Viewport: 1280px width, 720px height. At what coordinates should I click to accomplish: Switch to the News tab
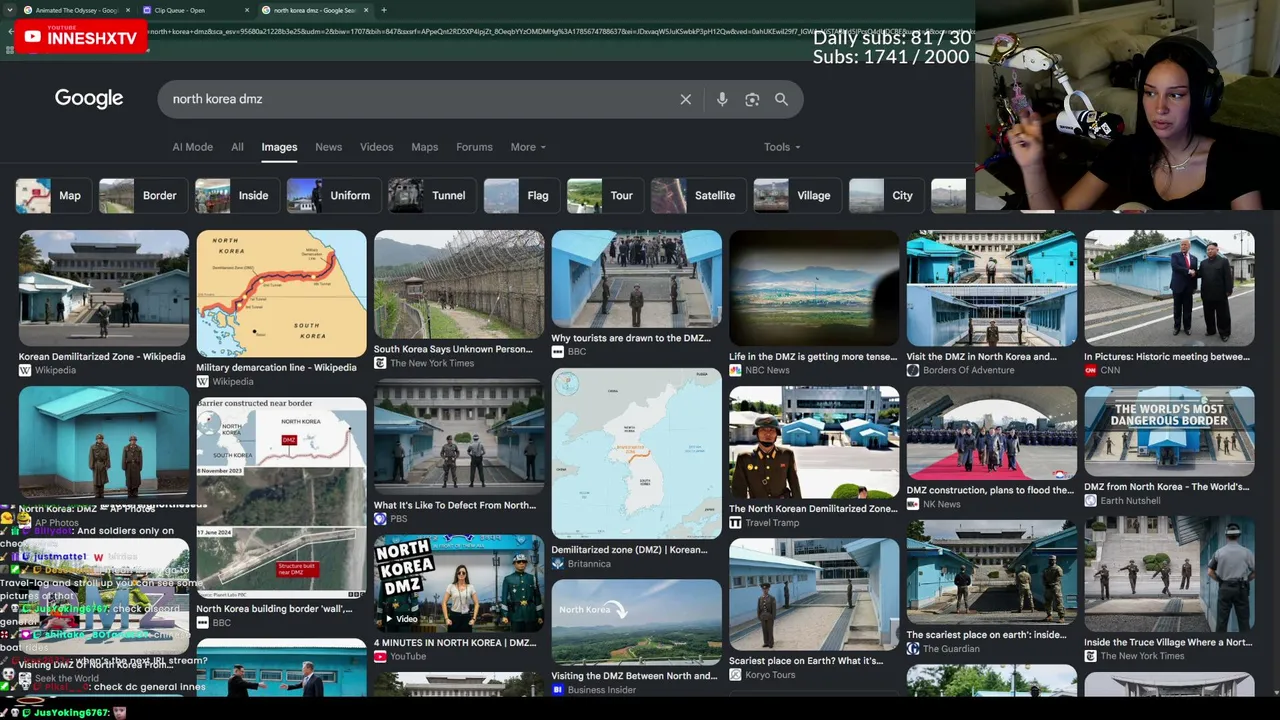(x=328, y=147)
